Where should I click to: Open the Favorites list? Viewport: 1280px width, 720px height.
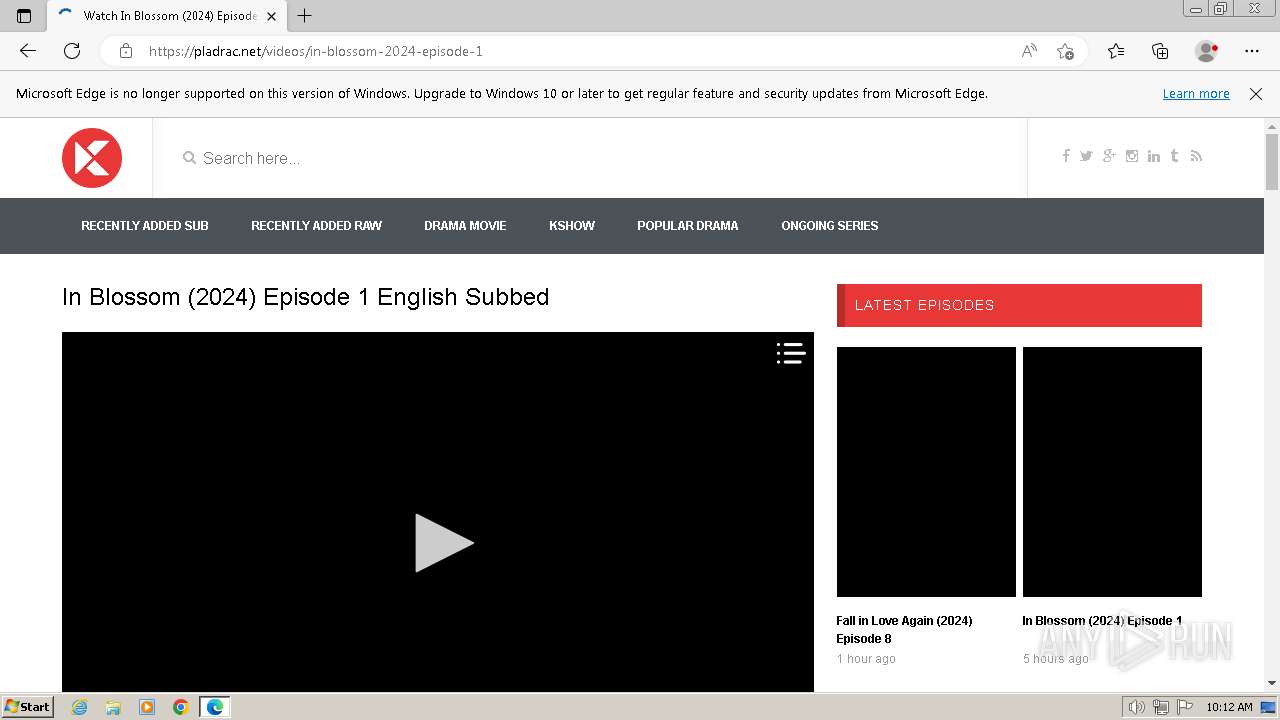[1116, 51]
